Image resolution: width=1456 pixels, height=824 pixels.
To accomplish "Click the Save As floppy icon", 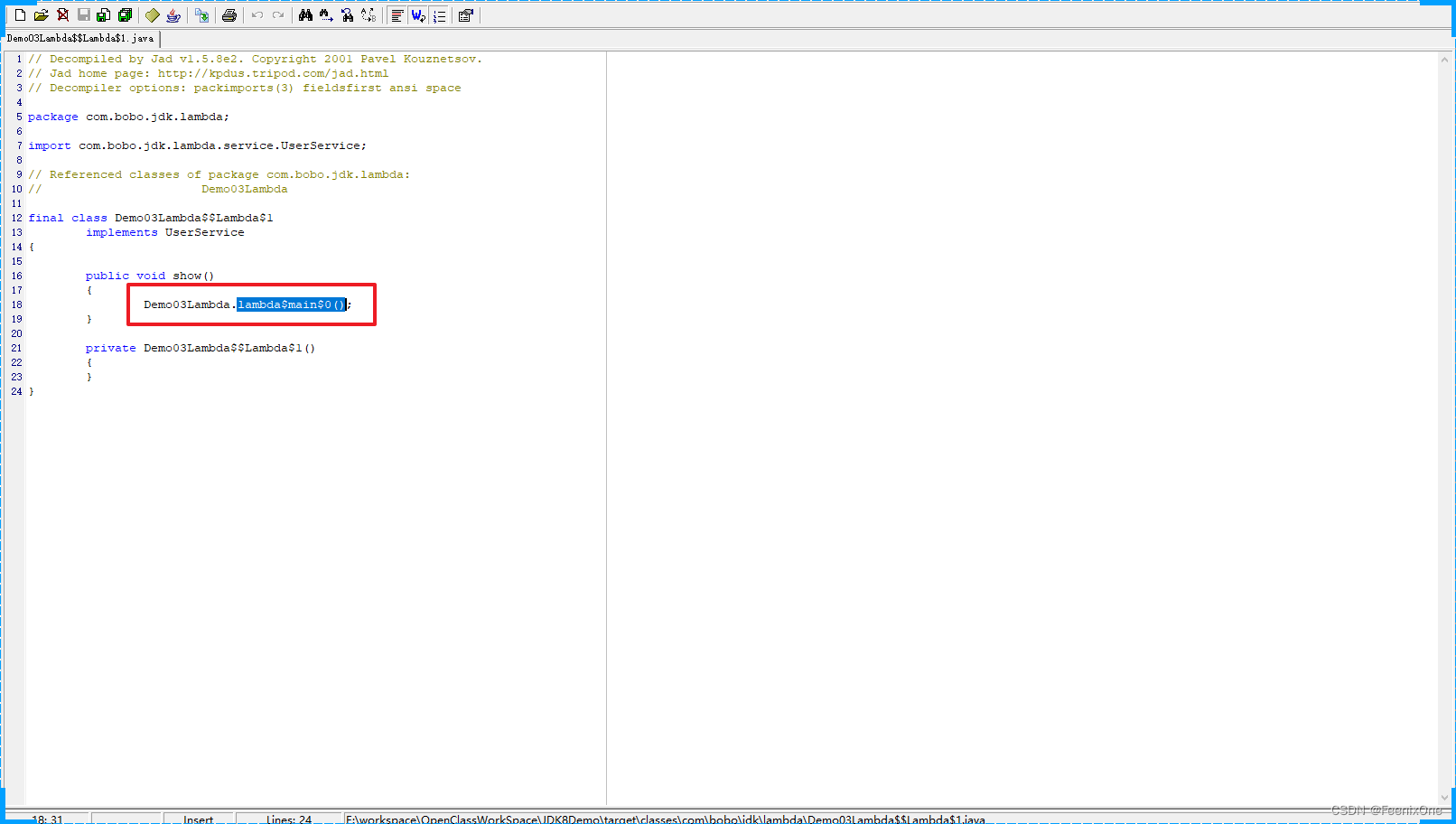I will tap(104, 15).
